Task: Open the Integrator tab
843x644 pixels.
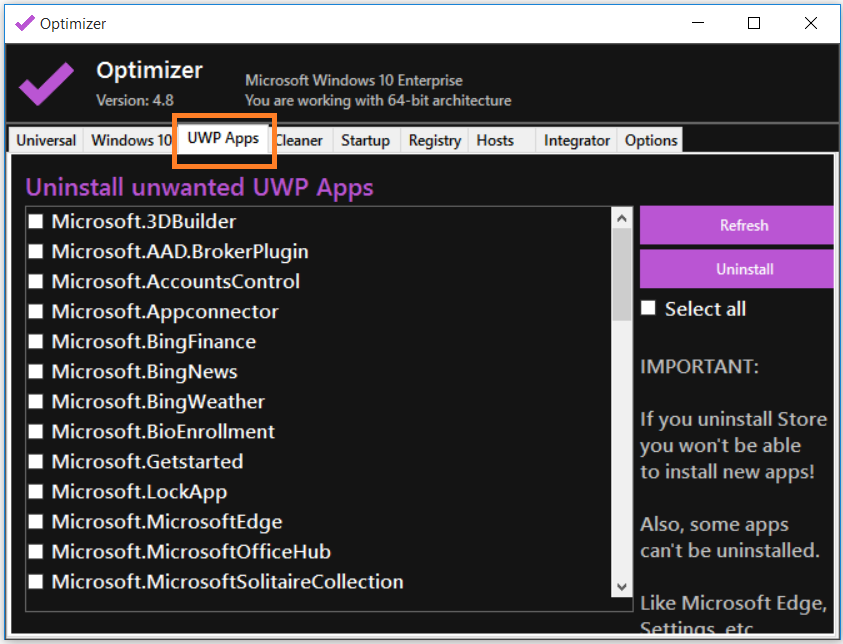Action: [576, 140]
